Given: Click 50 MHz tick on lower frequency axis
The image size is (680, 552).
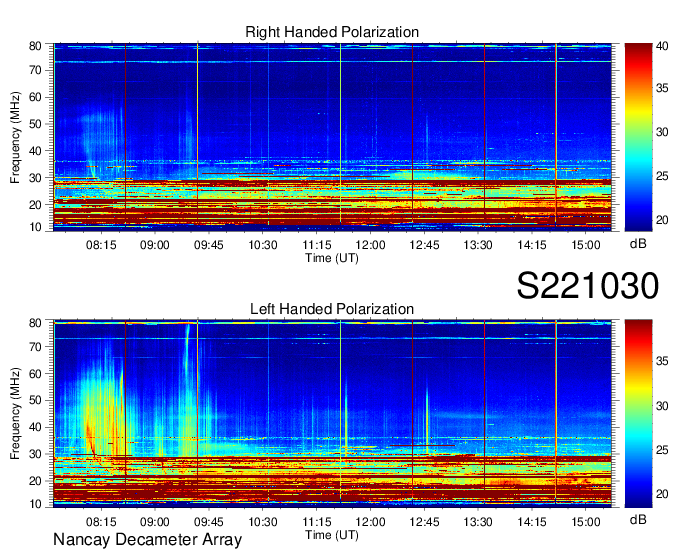Looking at the screenshot, I should 35,400.
